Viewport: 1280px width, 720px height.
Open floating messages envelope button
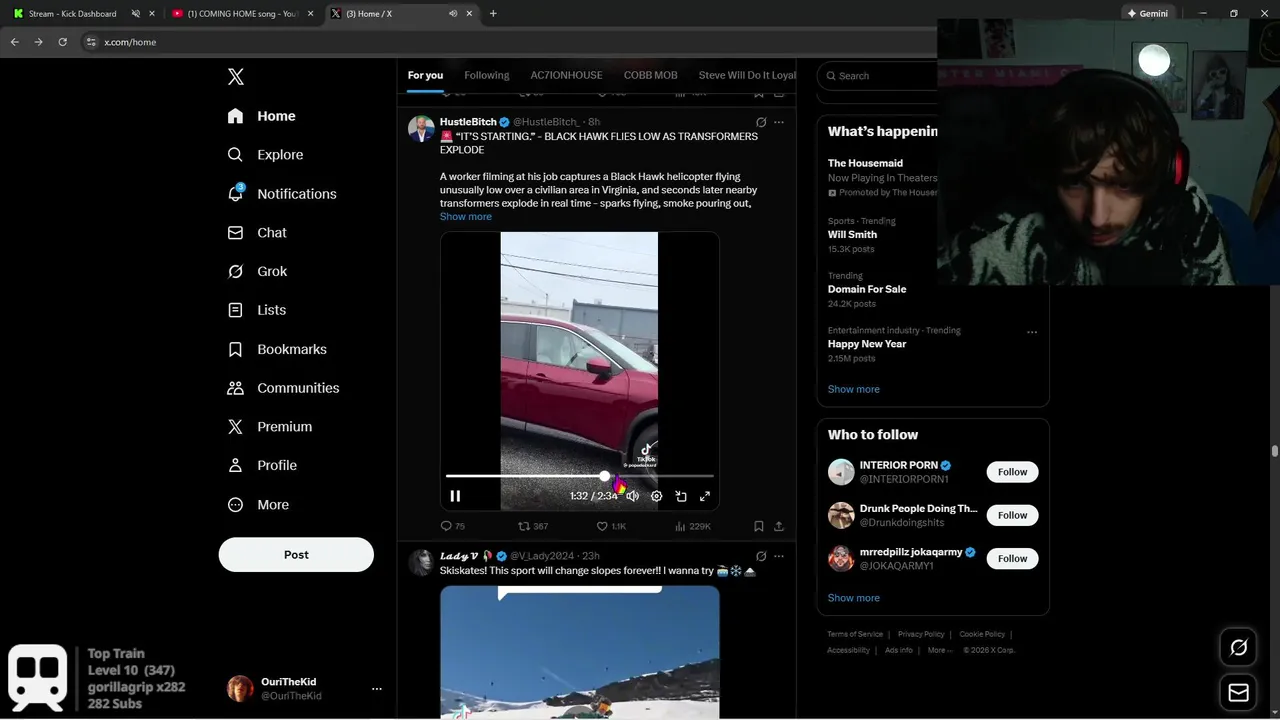click(1238, 692)
